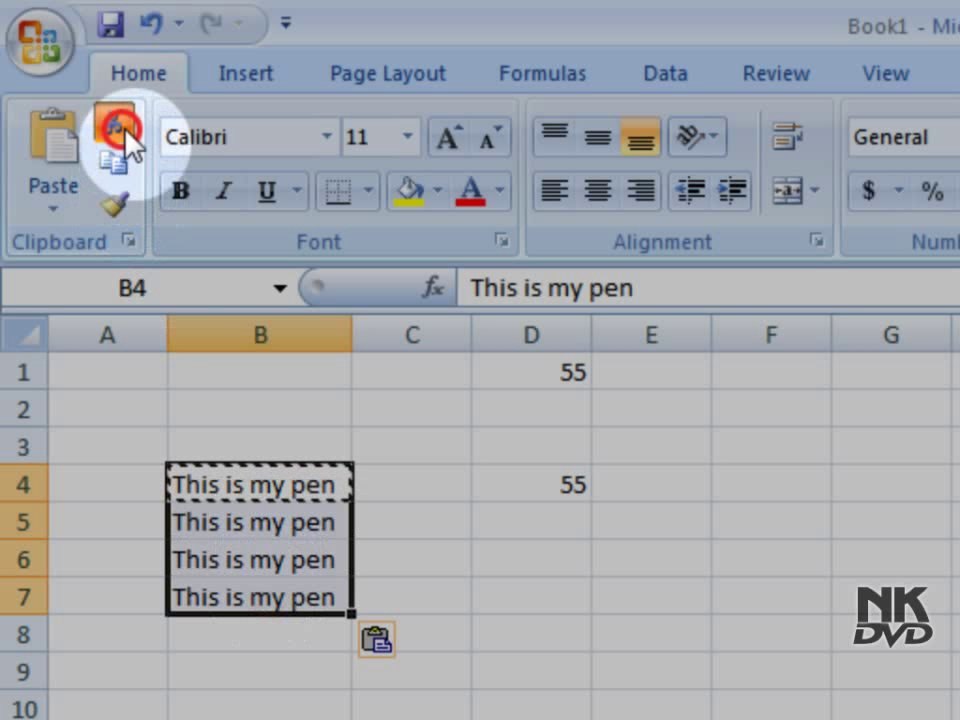Screen dimensions: 960x720
Task: Copy the selection with Copy icon
Action: [x=114, y=163]
